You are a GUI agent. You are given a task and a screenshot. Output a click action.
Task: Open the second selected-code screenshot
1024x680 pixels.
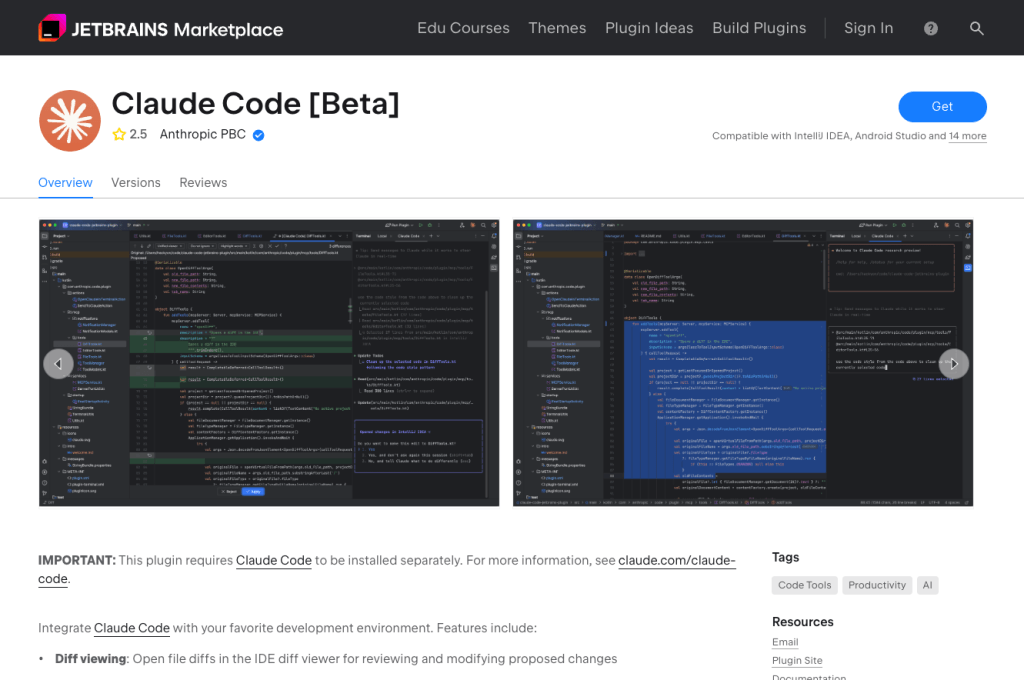click(743, 363)
